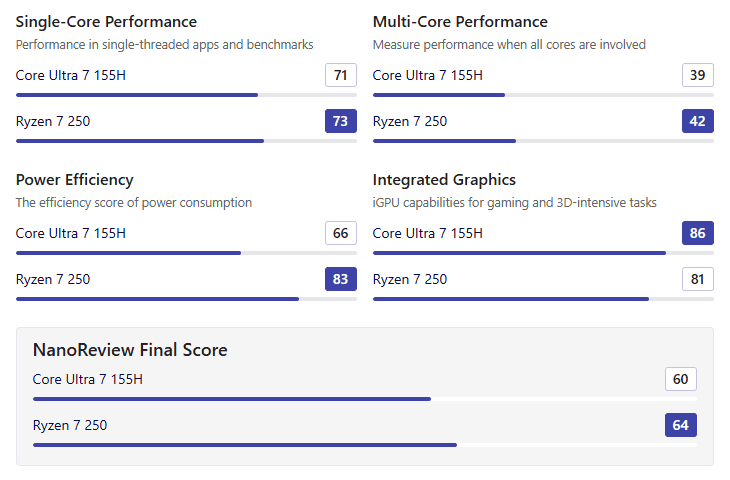The height and width of the screenshot is (480, 730).
Task: Click the Ryzen 7 250 Power Efficiency bar
Action: 157,298
